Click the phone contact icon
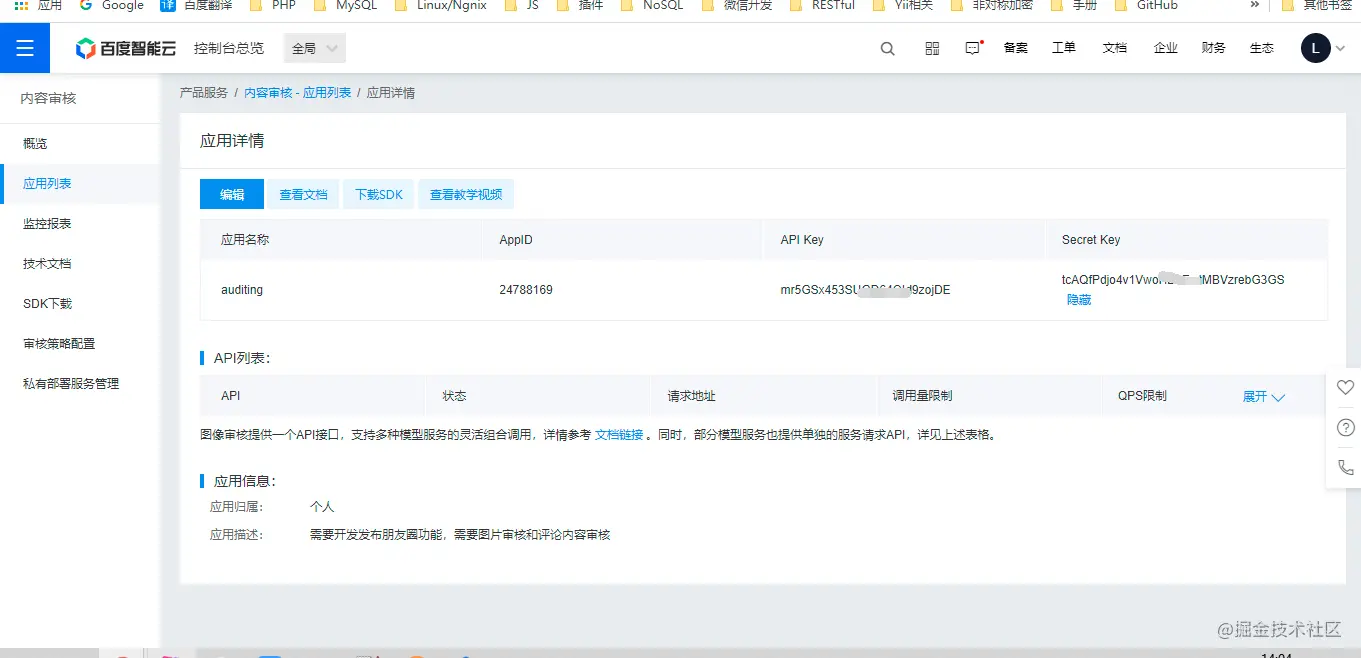 1345,467
